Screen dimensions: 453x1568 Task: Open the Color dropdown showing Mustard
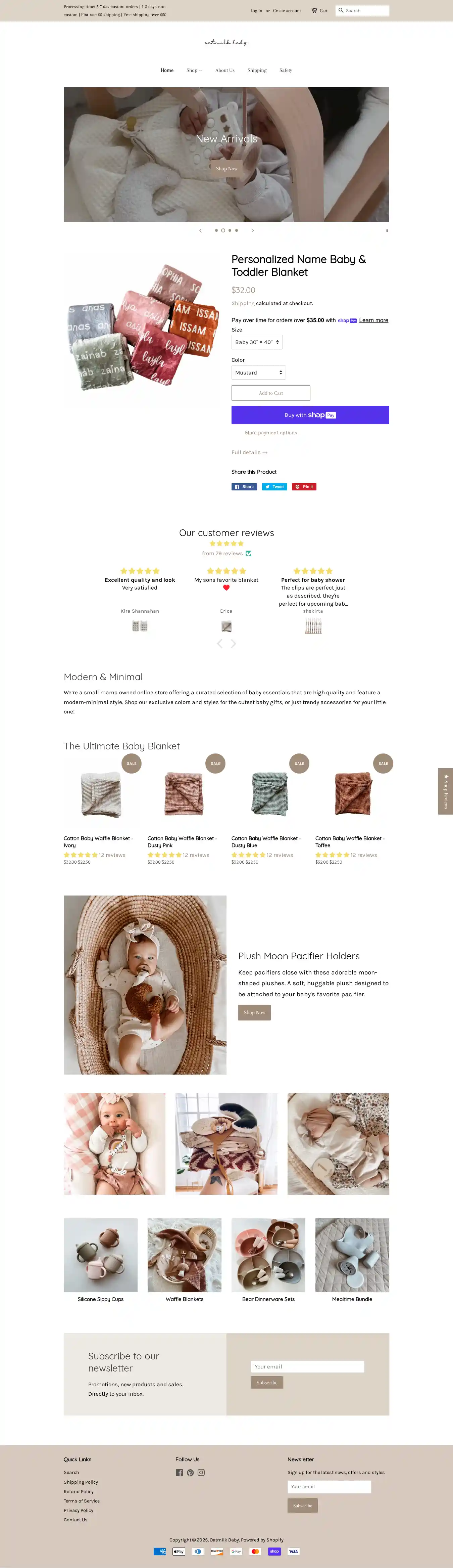(x=258, y=373)
